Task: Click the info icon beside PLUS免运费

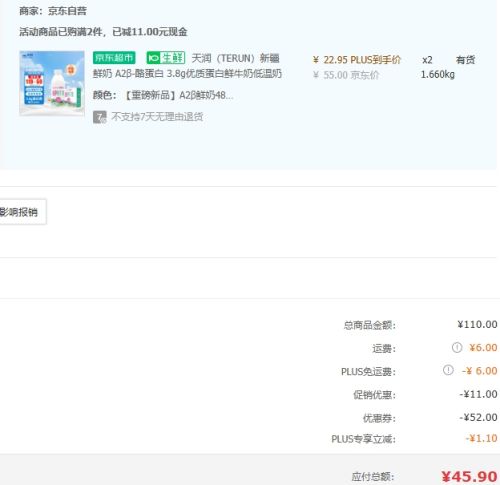Action: click(x=448, y=370)
